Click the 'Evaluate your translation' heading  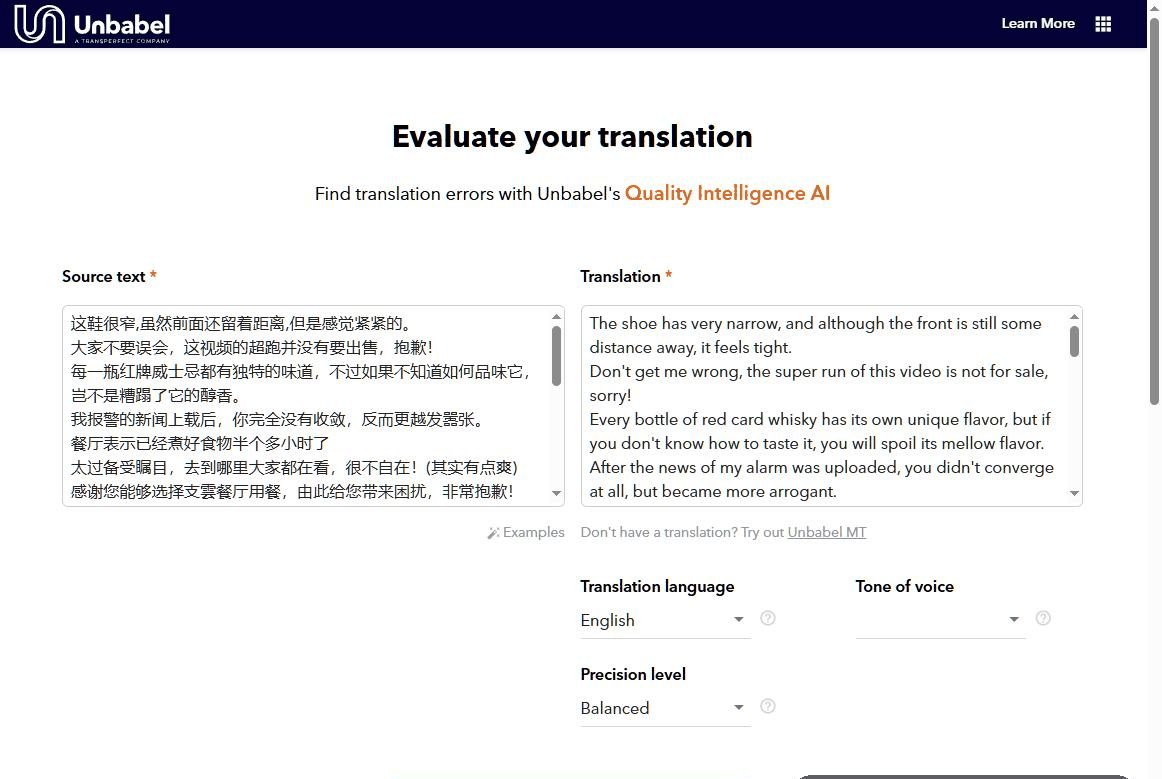click(x=572, y=137)
